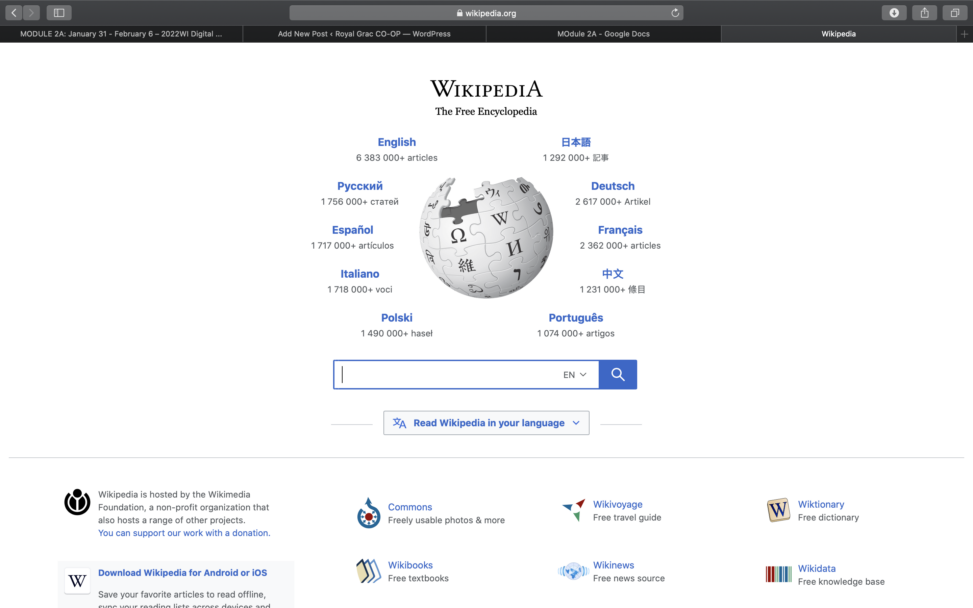Open Download Wikipedia for Android or iOS
The height and width of the screenshot is (608, 973).
pyautogui.click(x=182, y=573)
